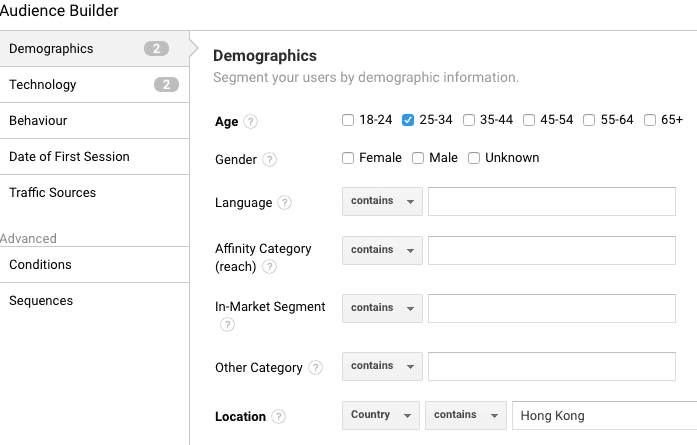697x445 pixels.
Task: Open the Traffic Sources section
Action: tap(53, 193)
